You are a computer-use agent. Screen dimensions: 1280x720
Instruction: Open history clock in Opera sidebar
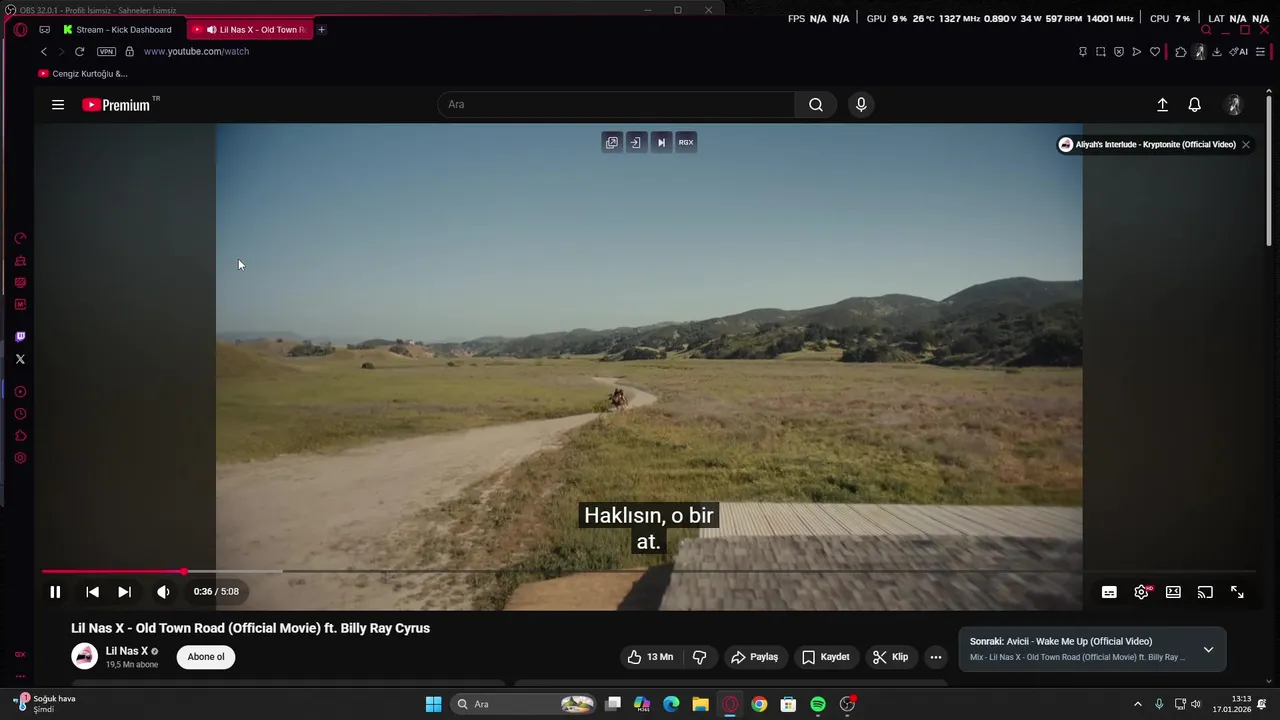(x=20, y=414)
